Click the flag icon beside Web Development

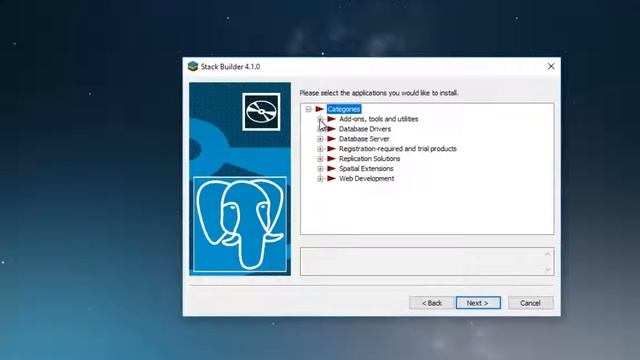pos(331,178)
